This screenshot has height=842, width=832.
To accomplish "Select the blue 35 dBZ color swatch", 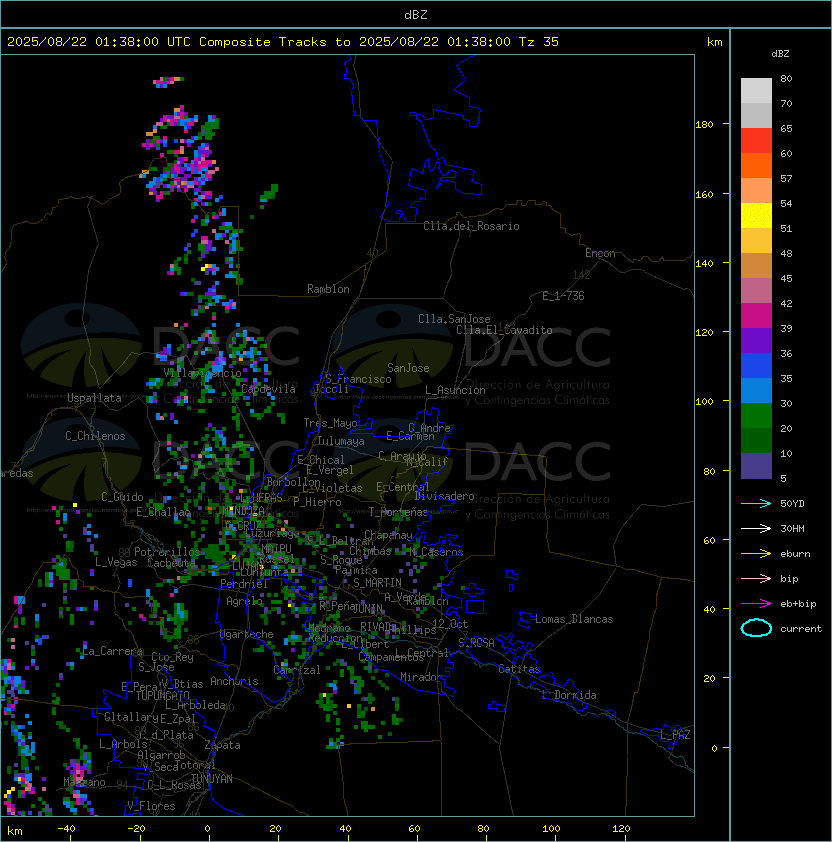I will click(x=756, y=366).
